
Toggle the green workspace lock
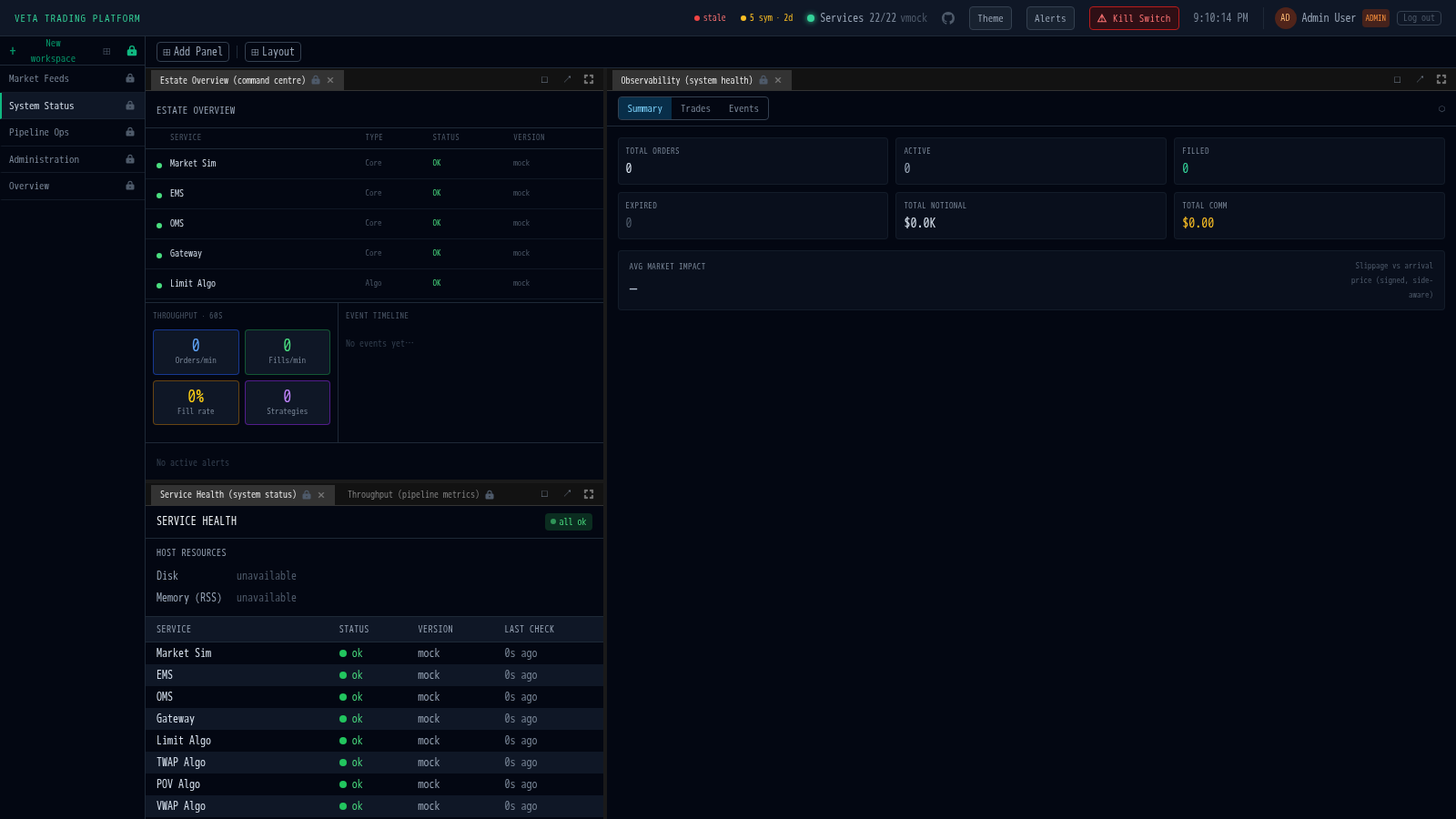(x=132, y=51)
